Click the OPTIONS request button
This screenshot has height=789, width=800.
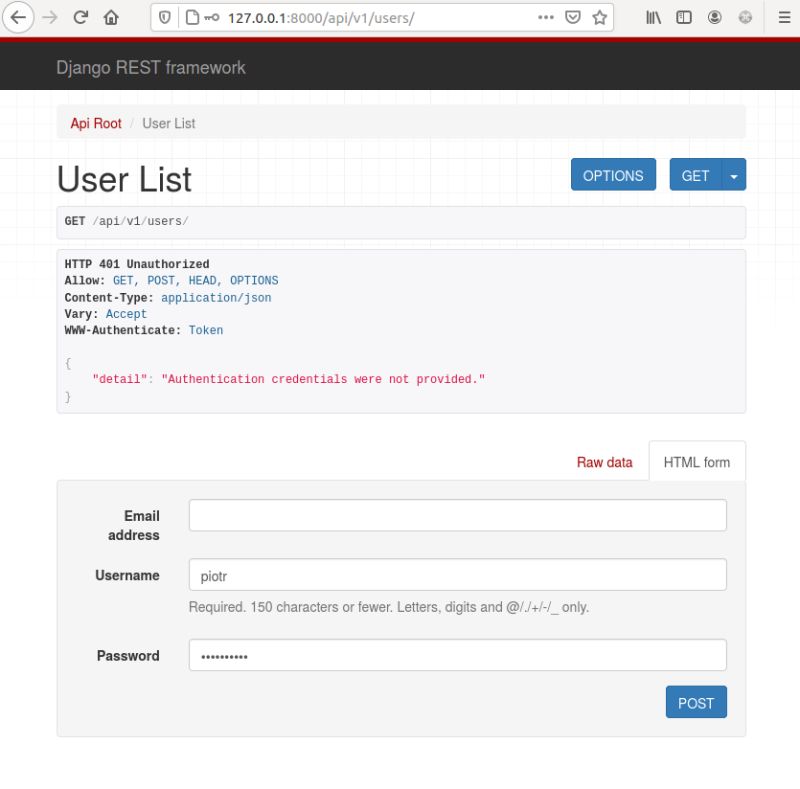point(613,174)
